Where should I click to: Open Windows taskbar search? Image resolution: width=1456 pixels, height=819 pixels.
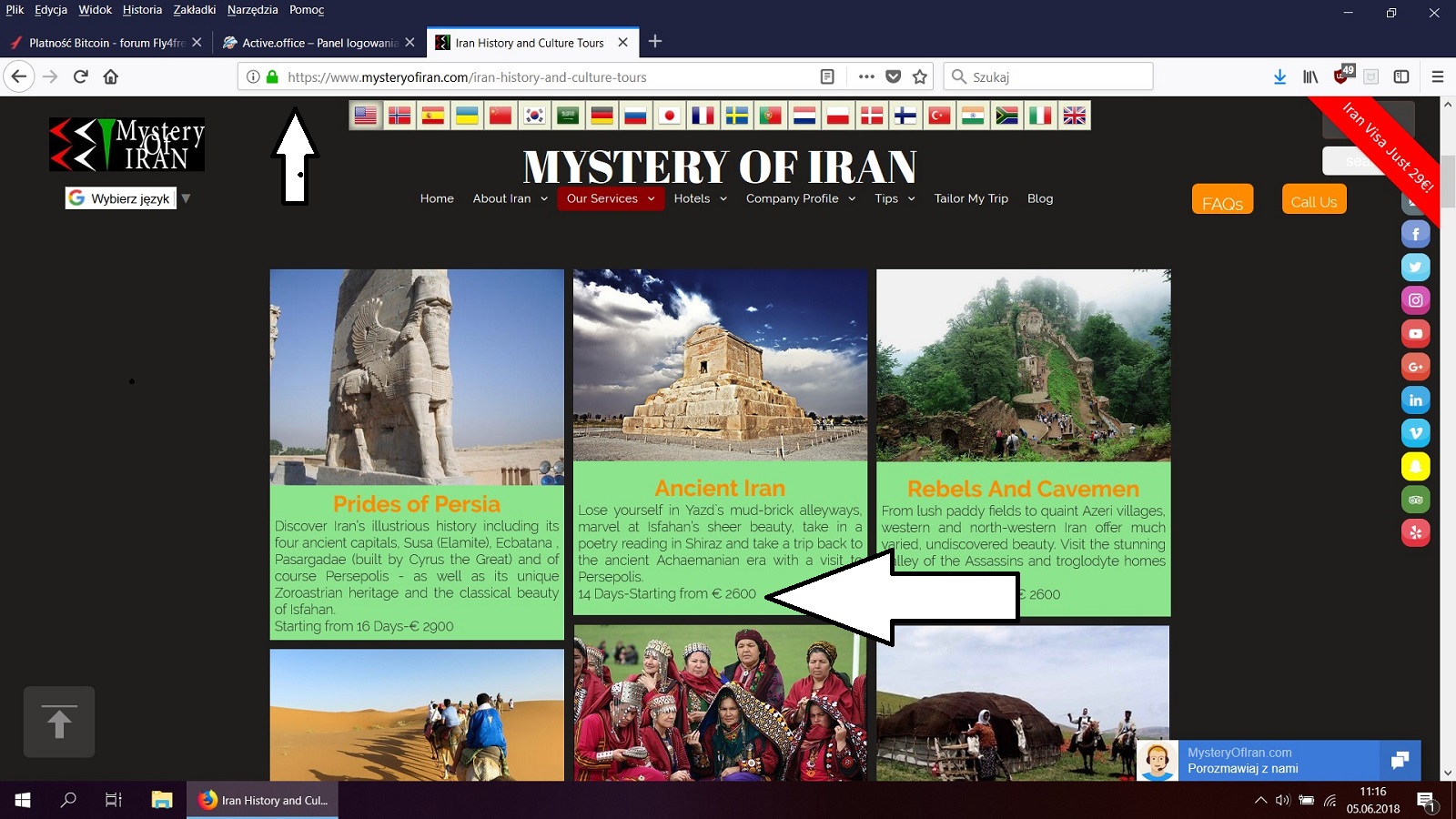point(68,800)
